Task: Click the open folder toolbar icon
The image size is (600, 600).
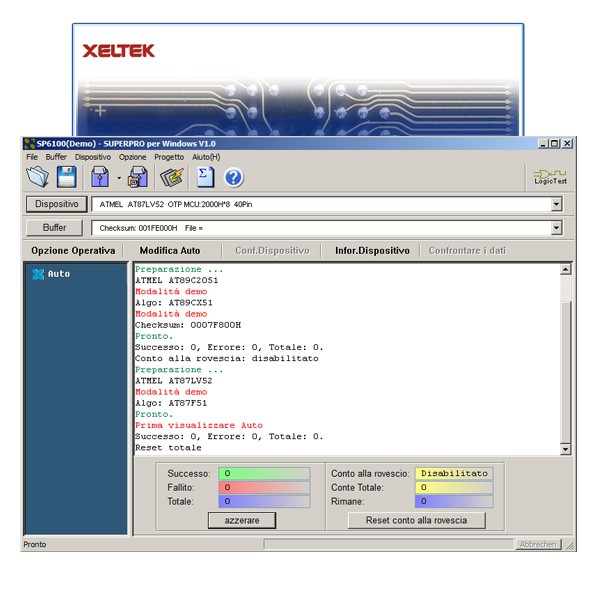Action: 38,177
